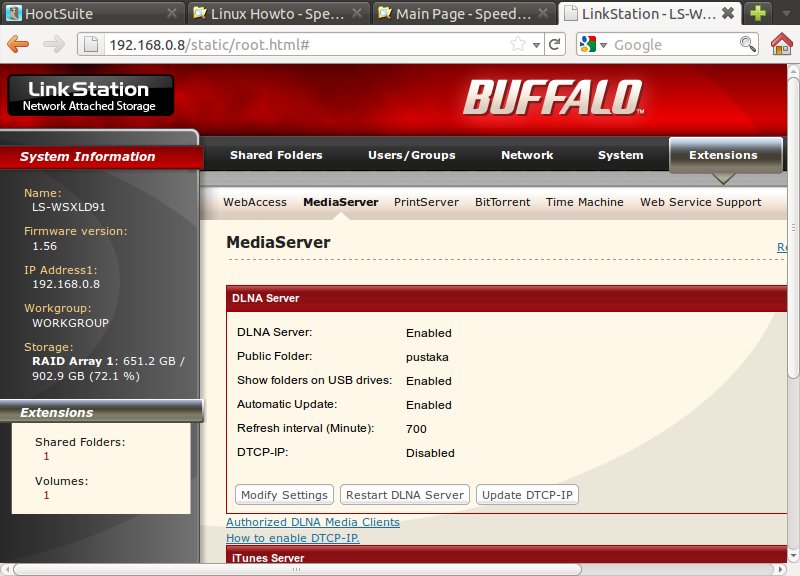Viewport: 800px width, 576px height.
Task: Open the PrintServer sub-tab
Action: click(426, 202)
